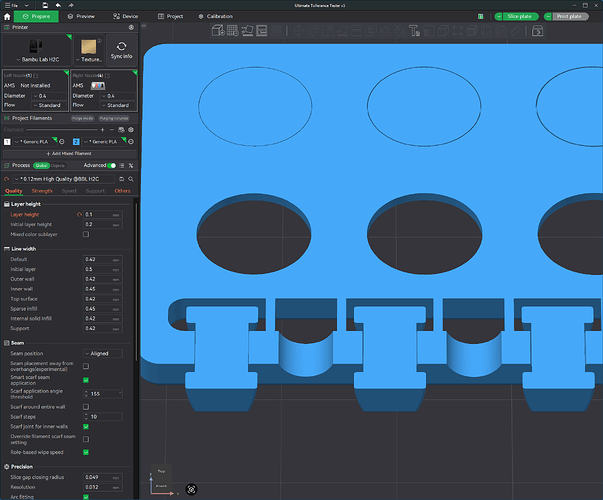The width and height of the screenshot is (603, 500).
Task: Switch to the Preview tab
Action: [x=81, y=17]
